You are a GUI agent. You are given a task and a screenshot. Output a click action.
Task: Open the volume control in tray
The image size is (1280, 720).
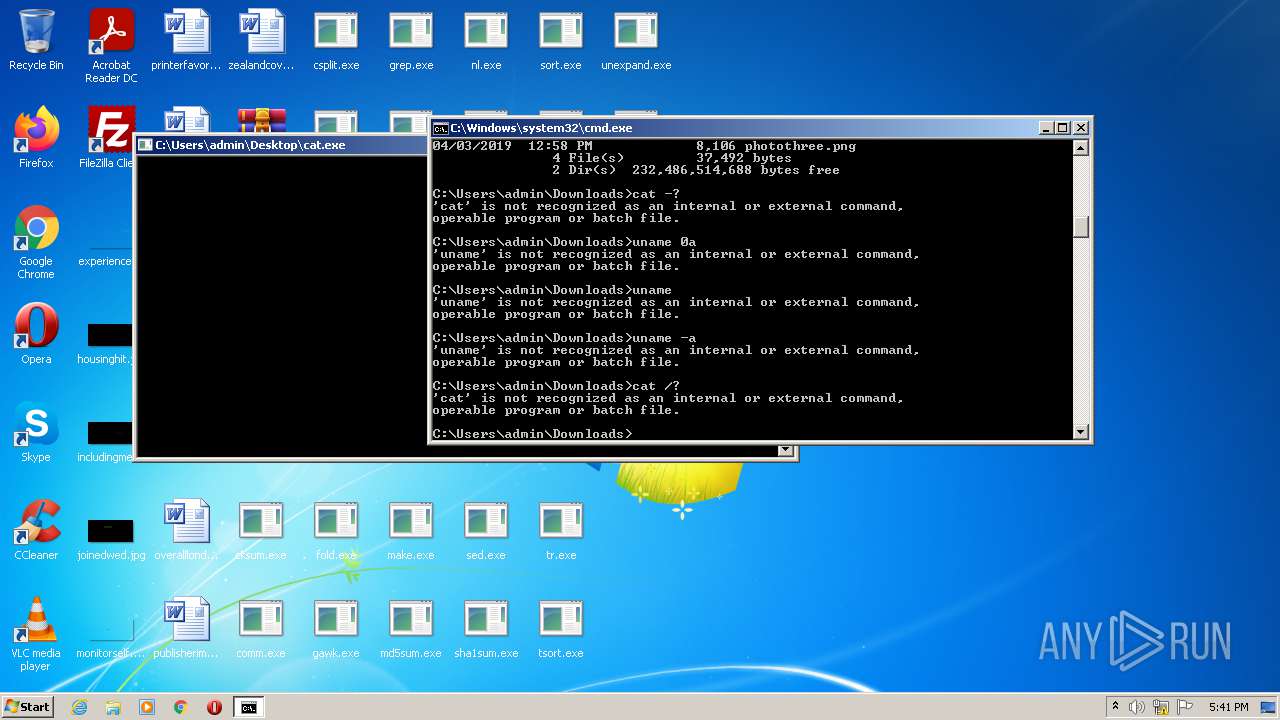[x=1137, y=707]
